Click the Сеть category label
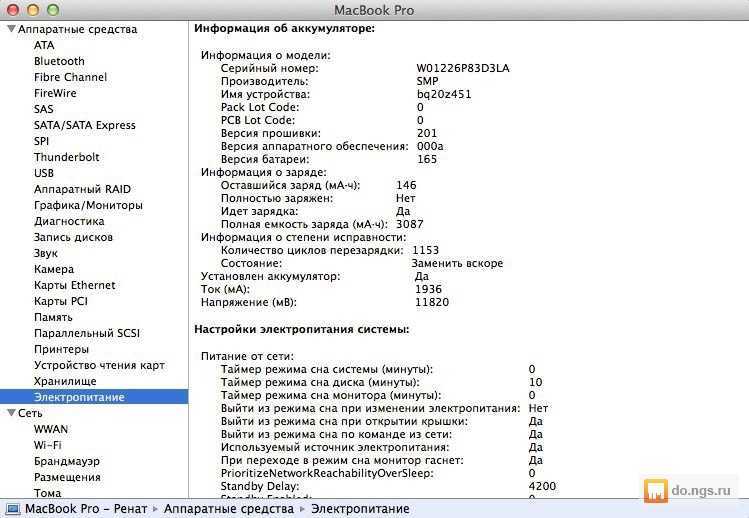749x518 pixels. pyautogui.click(x=30, y=413)
